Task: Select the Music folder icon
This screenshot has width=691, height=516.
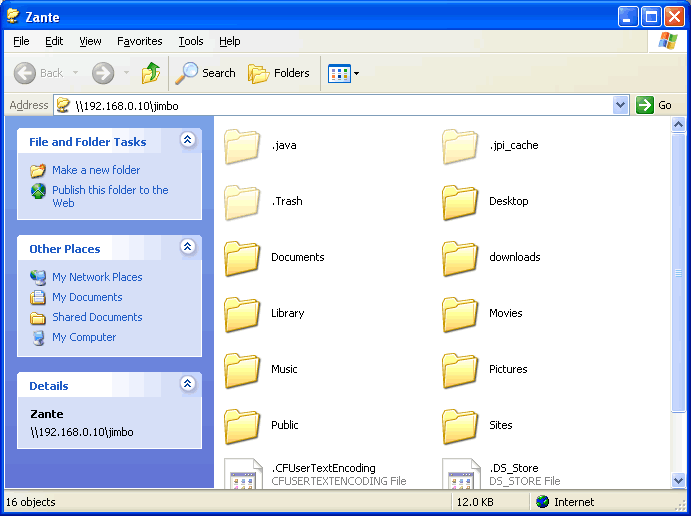Action: 242,370
